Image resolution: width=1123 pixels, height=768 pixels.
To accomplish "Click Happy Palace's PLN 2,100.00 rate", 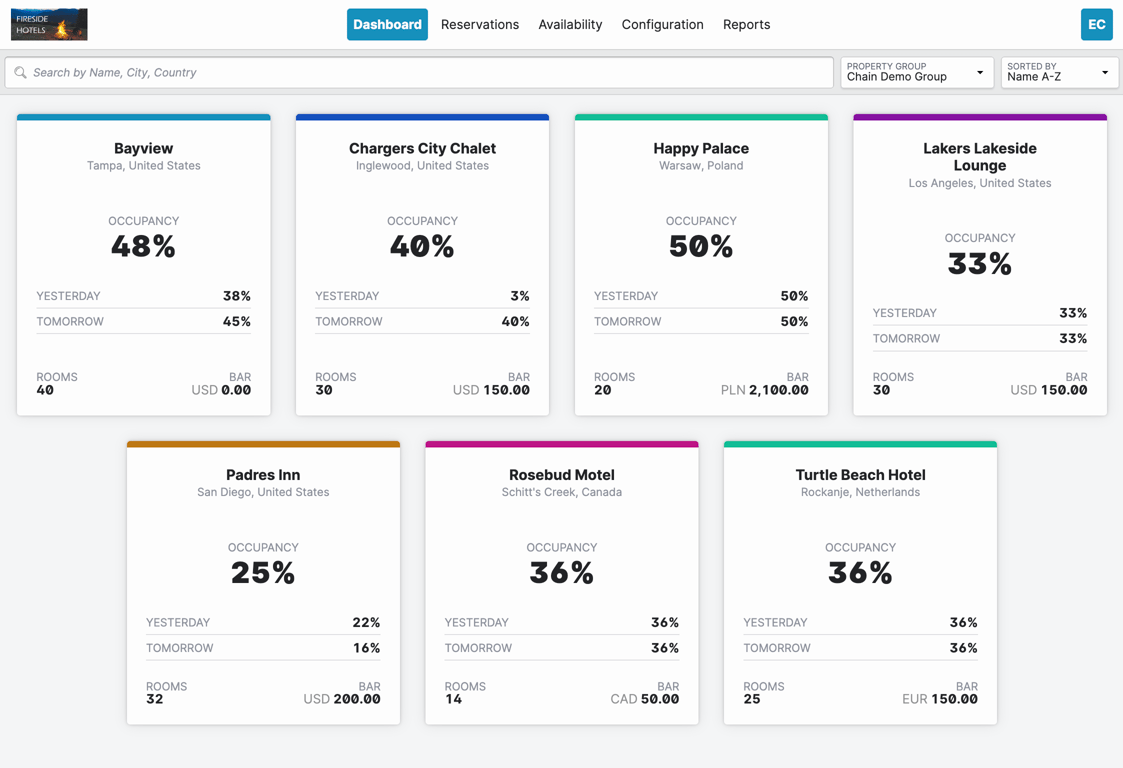I will (764, 390).
